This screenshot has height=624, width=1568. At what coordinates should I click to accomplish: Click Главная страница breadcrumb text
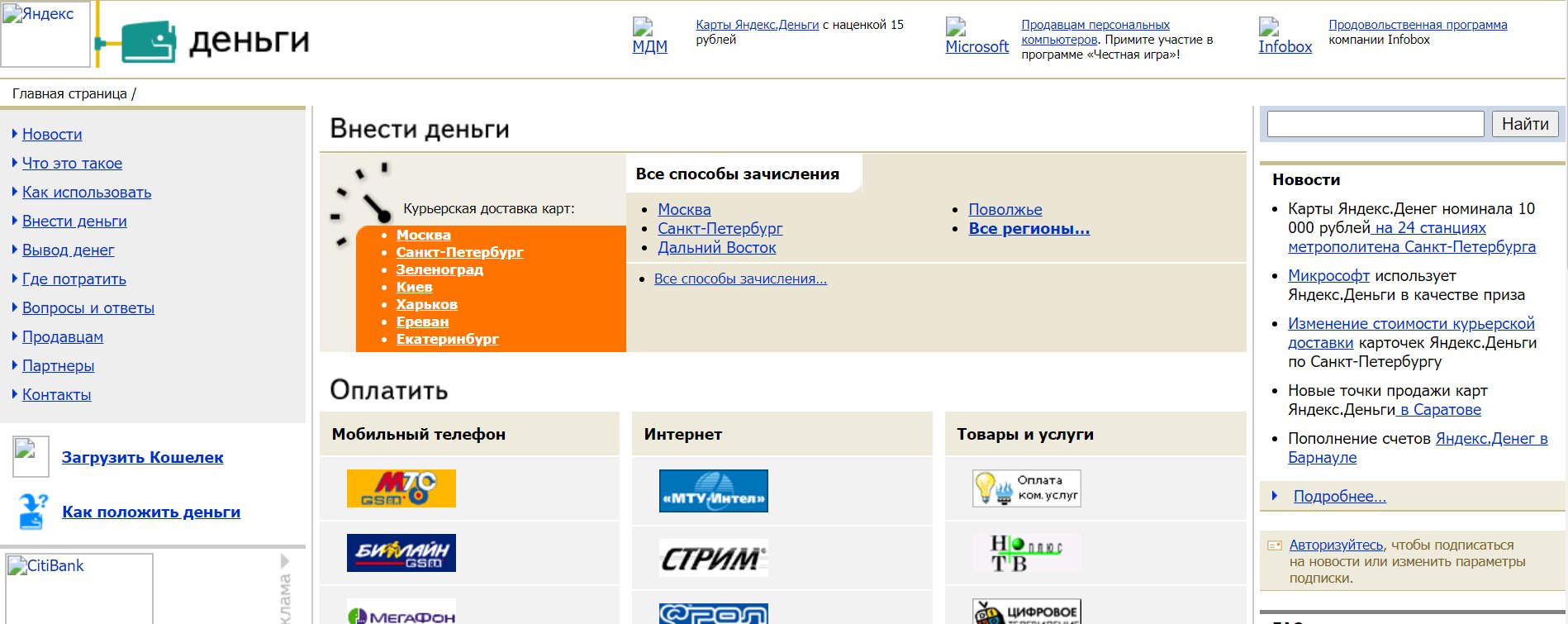tap(69, 93)
